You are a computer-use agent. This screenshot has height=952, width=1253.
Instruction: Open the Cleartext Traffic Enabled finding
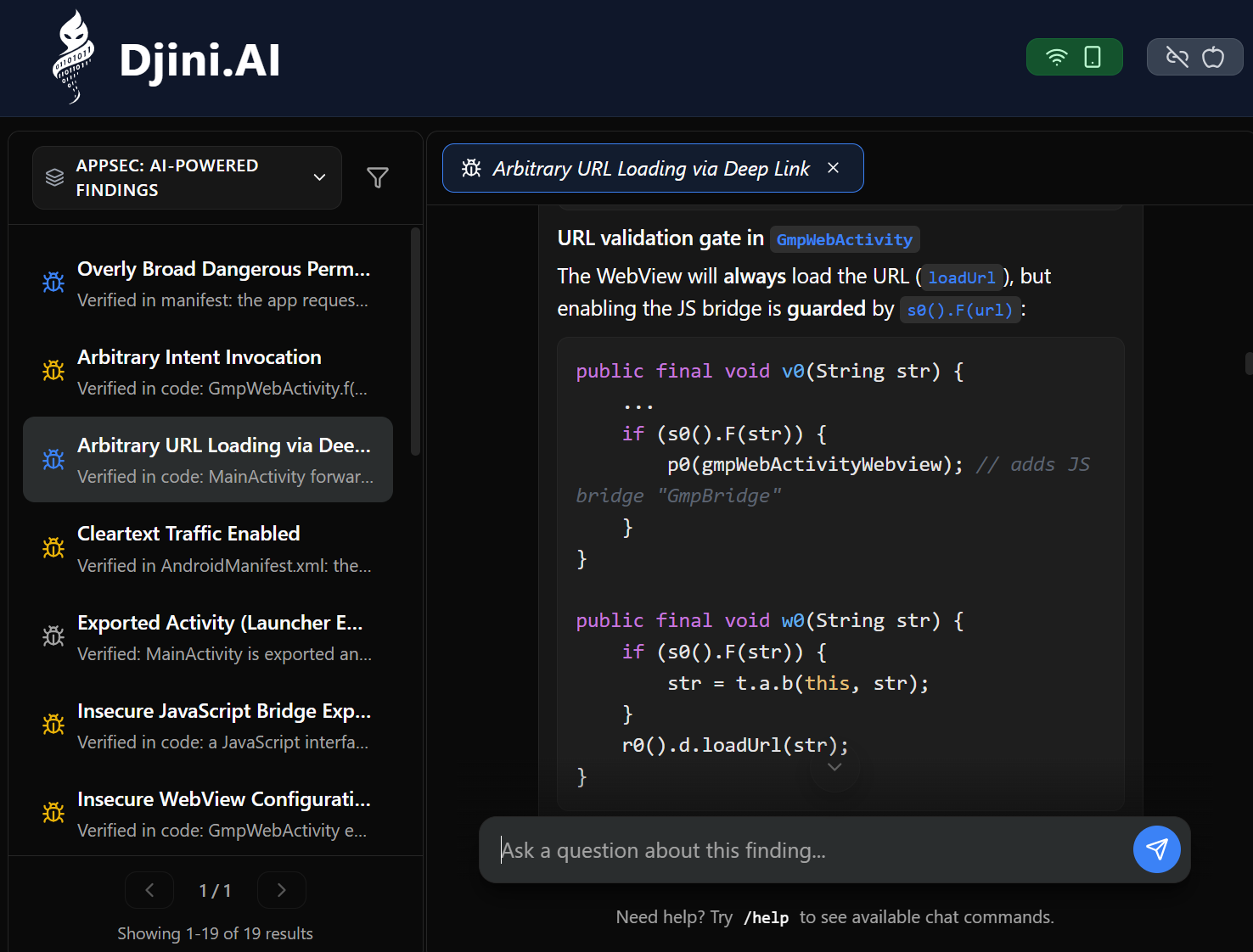click(208, 549)
